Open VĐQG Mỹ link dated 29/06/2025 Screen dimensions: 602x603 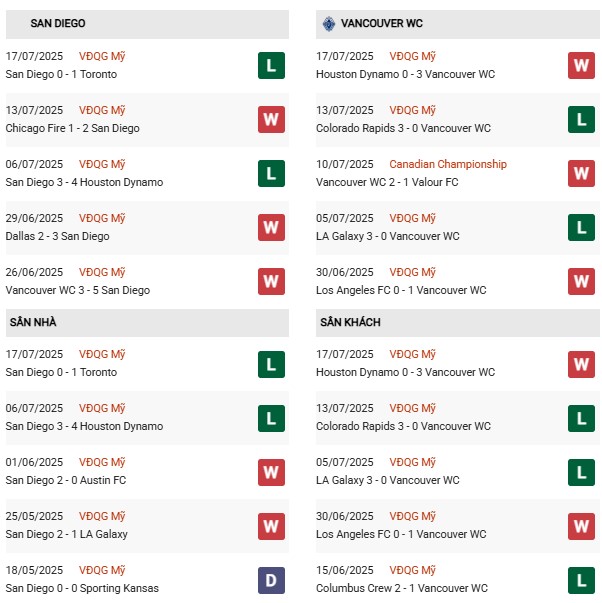pos(103,218)
